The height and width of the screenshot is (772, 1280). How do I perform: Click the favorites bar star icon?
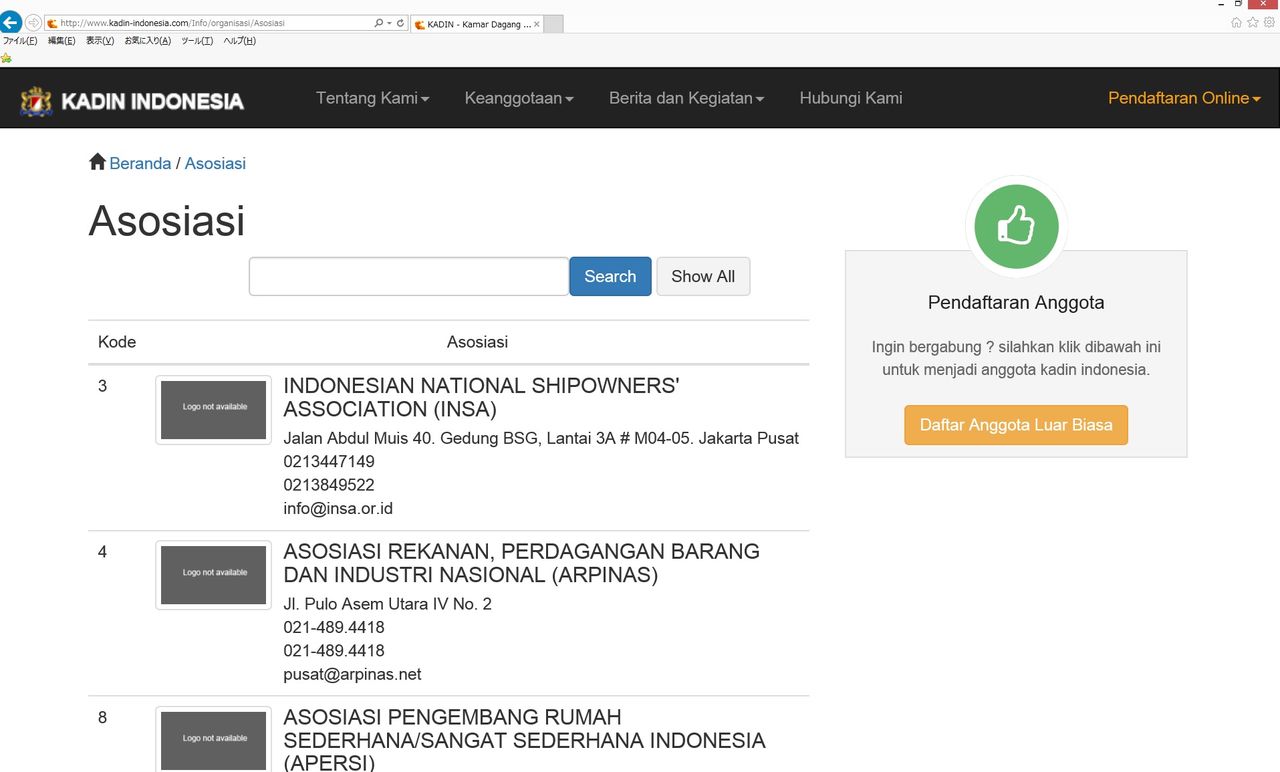tap(6, 58)
